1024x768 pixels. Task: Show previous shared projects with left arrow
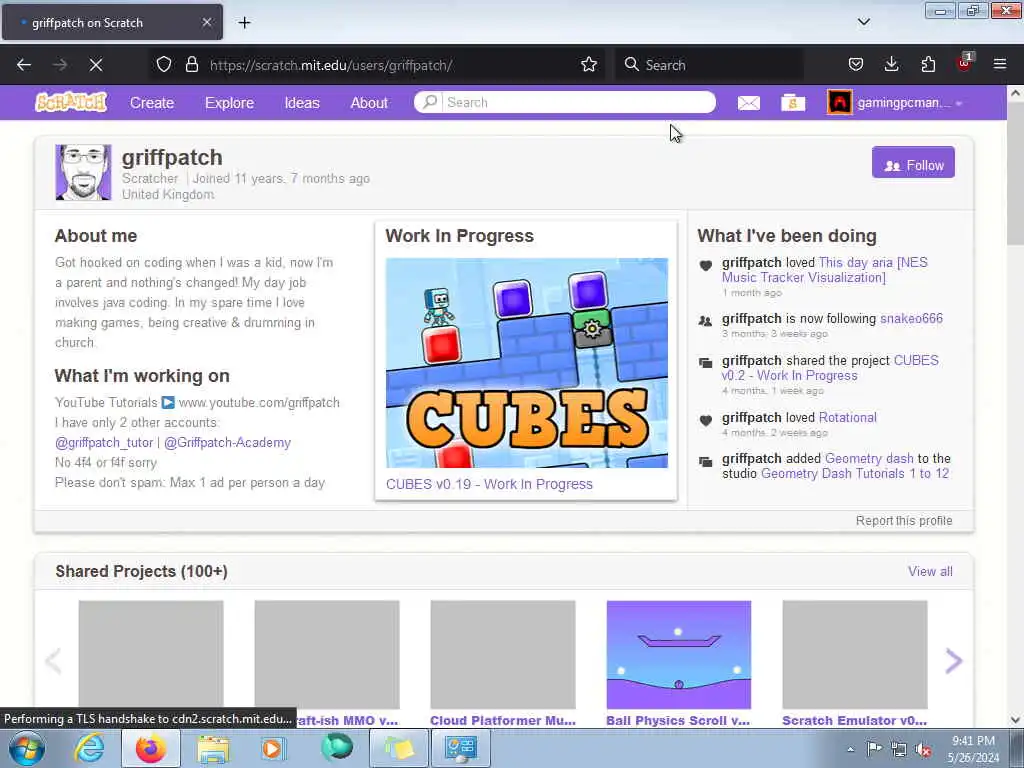[54, 661]
